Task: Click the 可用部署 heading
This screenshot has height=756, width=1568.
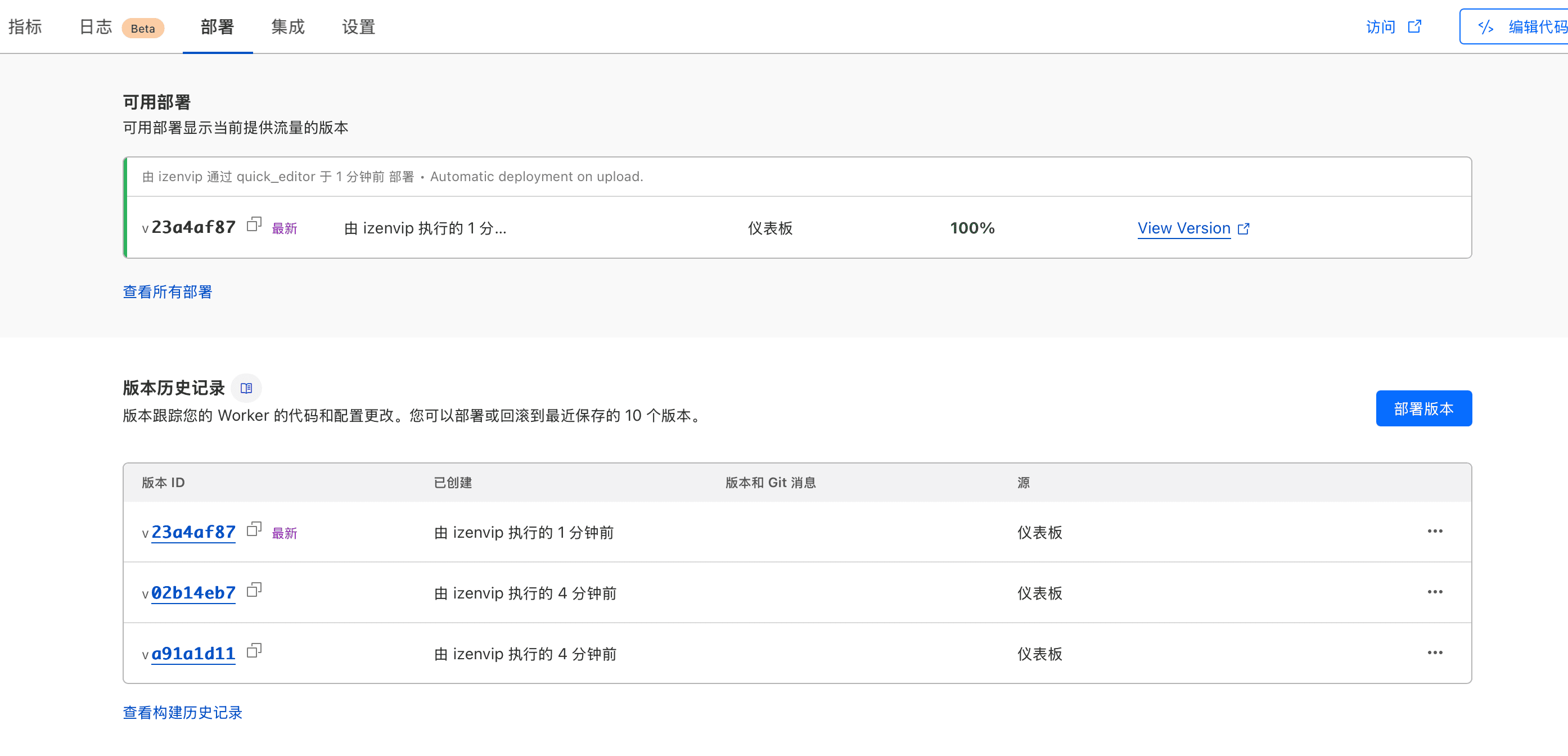Action: pos(157,102)
